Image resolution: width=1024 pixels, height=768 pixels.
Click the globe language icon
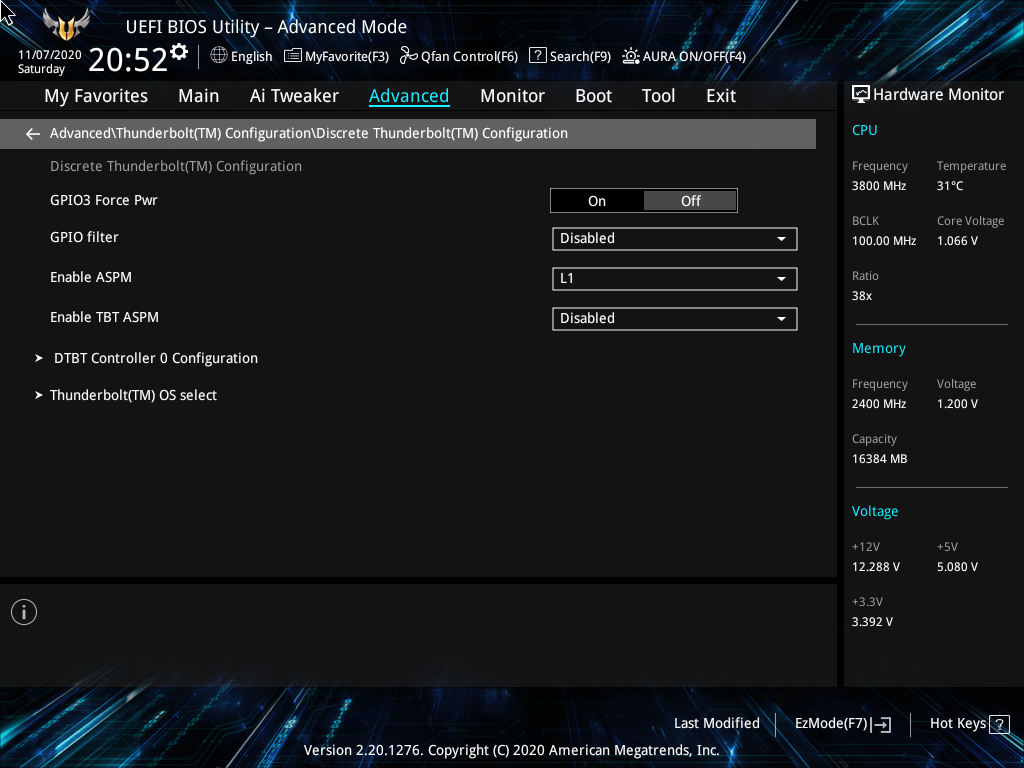click(x=219, y=56)
